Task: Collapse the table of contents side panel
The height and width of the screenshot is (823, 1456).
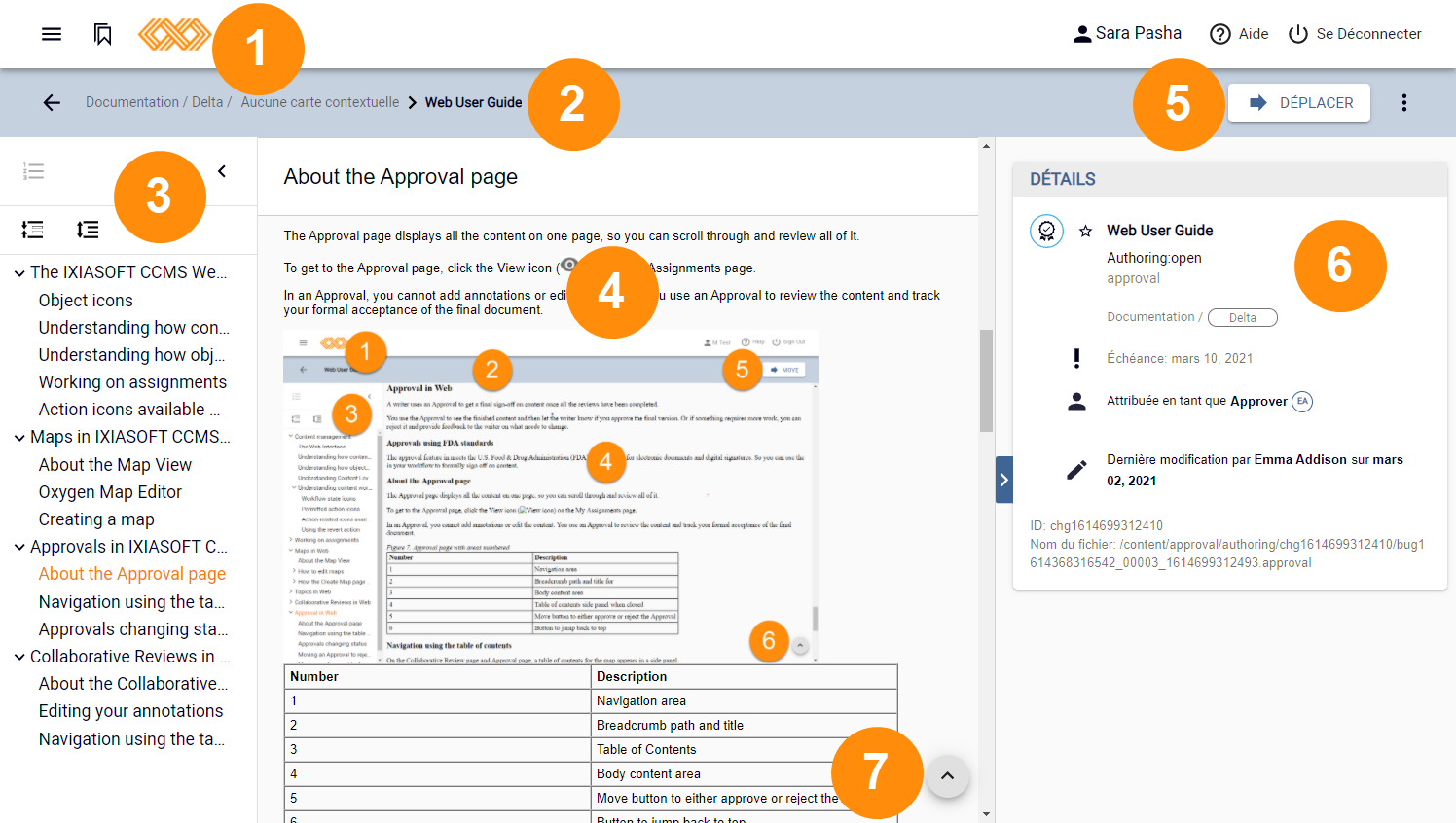Action: point(222,171)
